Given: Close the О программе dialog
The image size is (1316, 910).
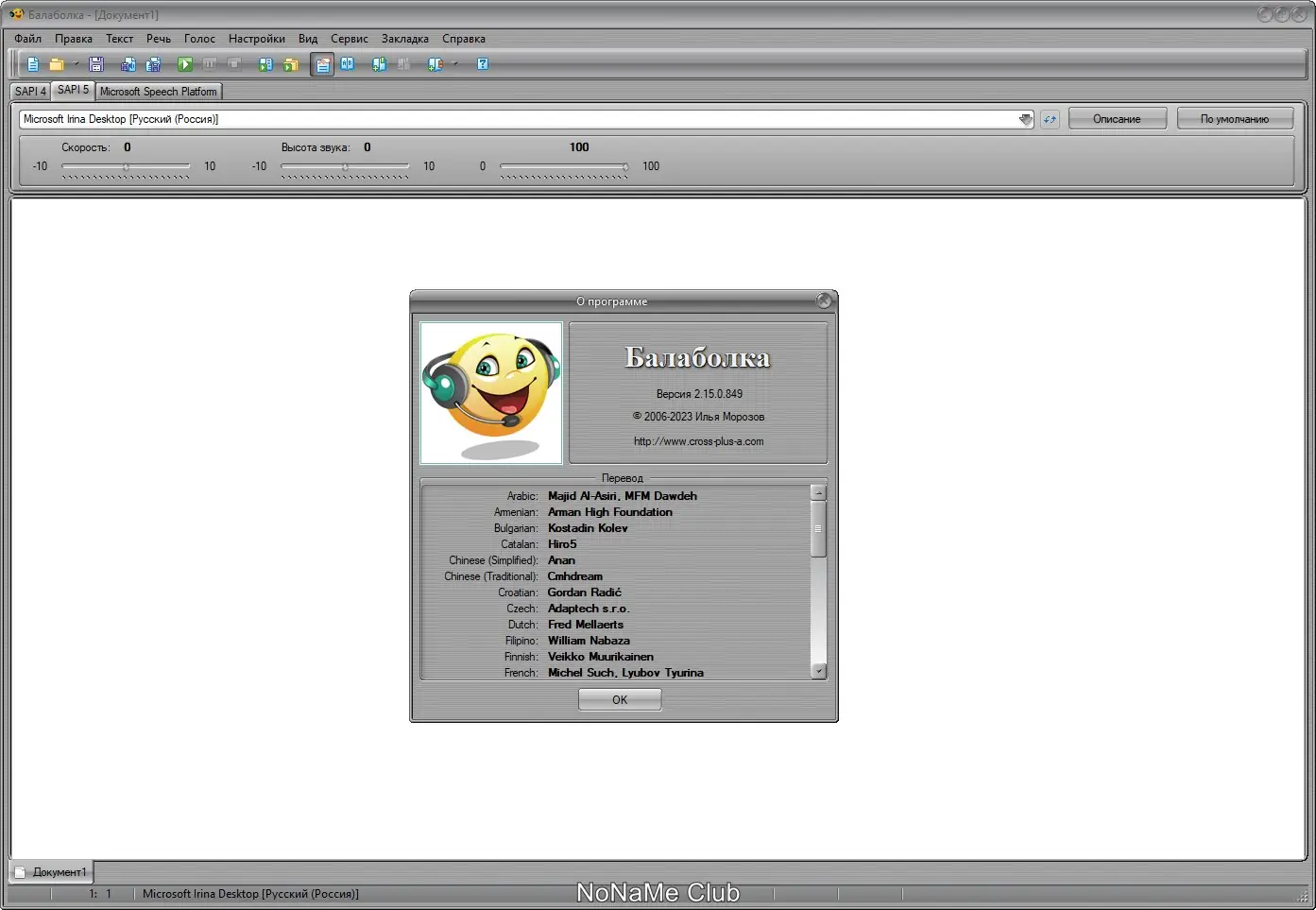Looking at the screenshot, I should 824,300.
